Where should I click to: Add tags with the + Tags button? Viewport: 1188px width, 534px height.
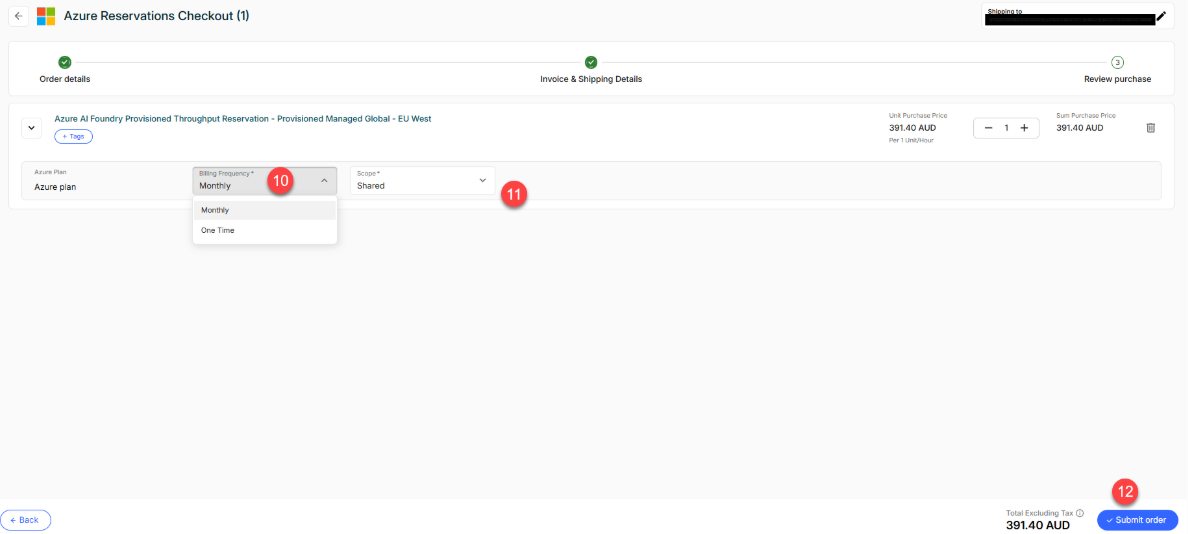point(73,136)
